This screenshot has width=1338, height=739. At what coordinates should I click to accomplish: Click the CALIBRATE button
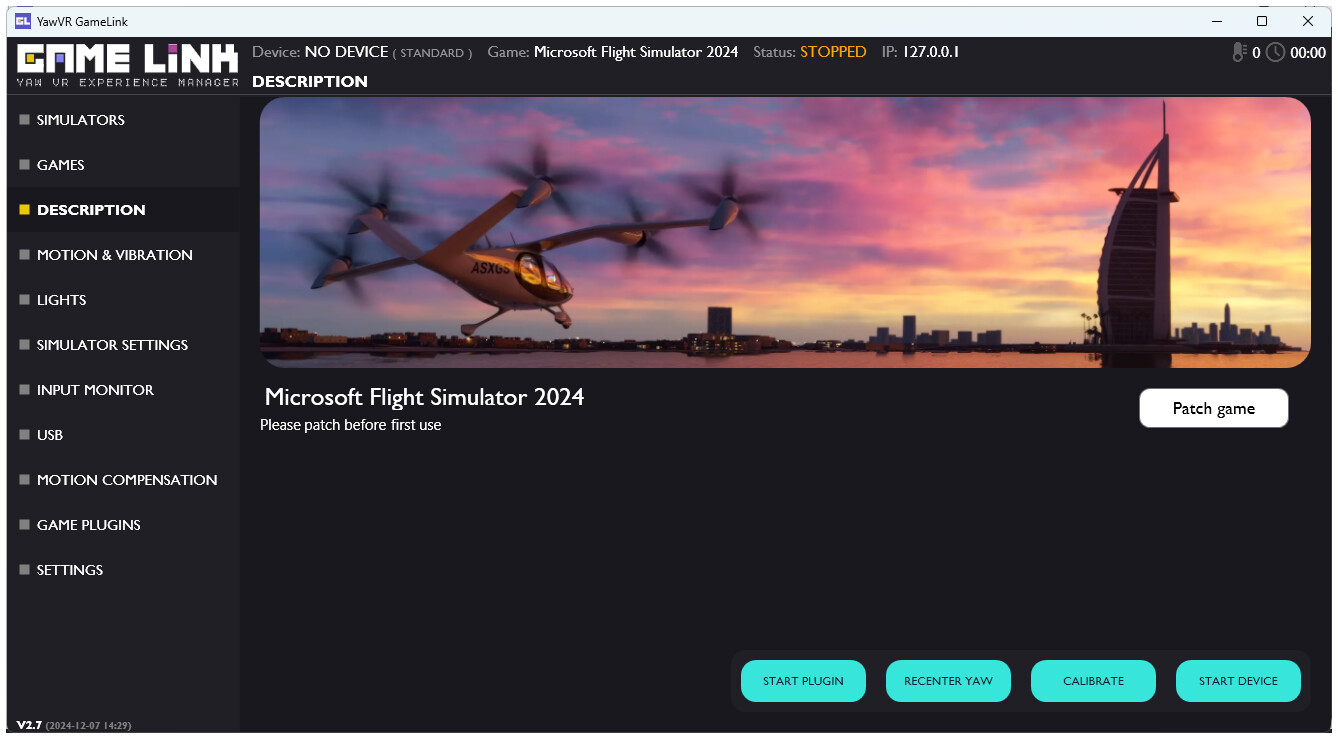point(1093,681)
